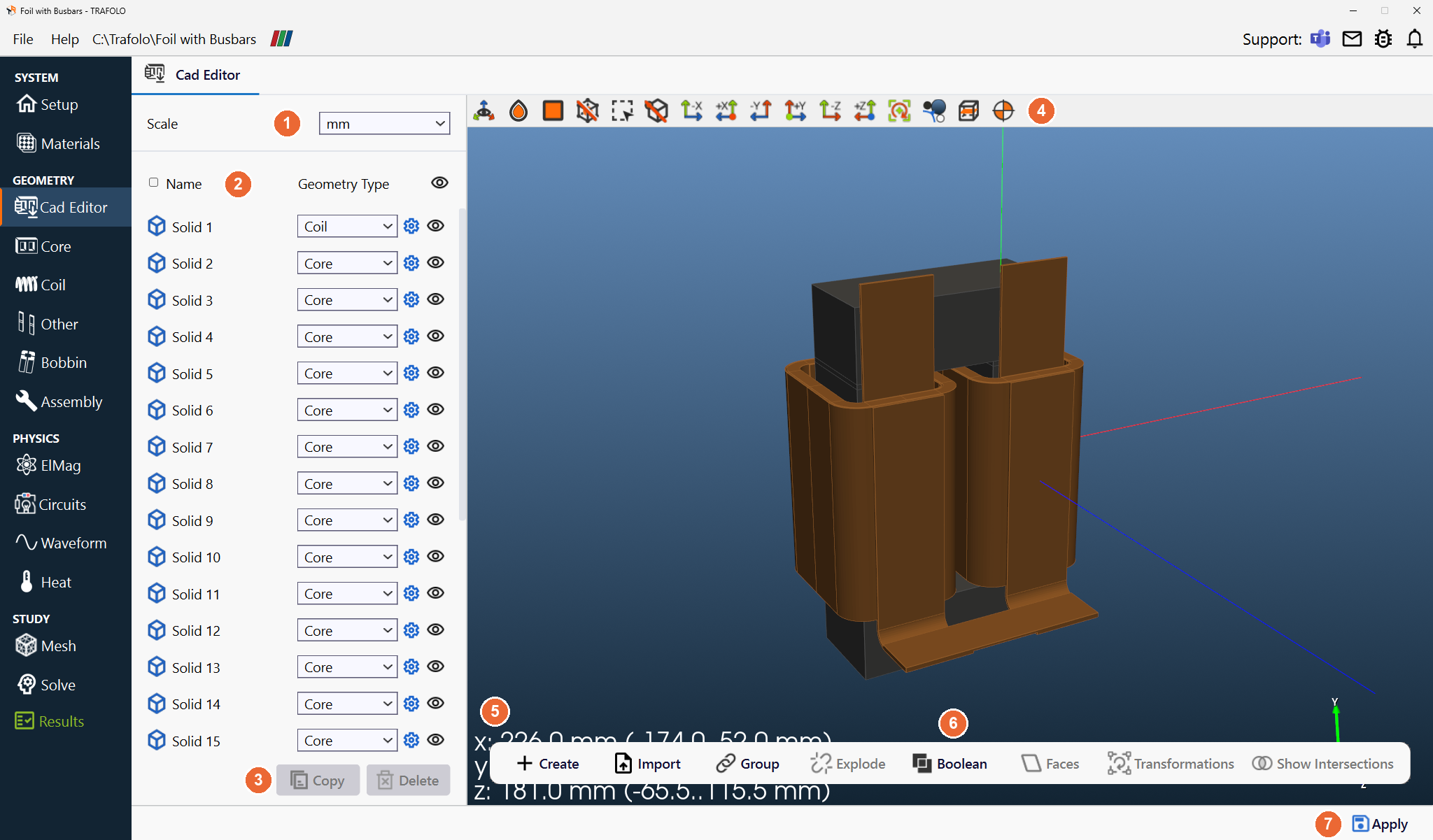Click the email support envelope icon

point(1352,38)
